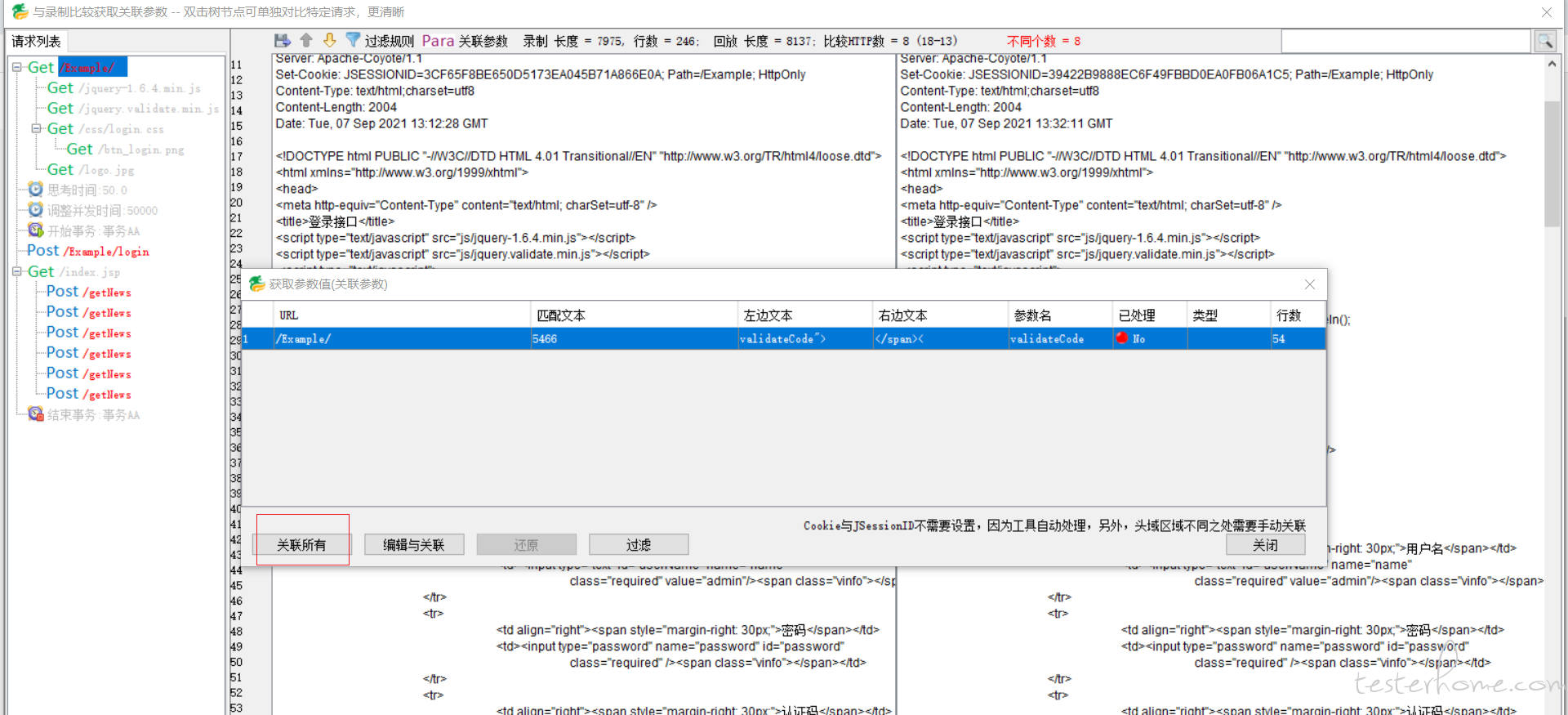The height and width of the screenshot is (715, 1568).
Task: Click the 关闭 button in the dialog
Action: (x=1265, y=544)
